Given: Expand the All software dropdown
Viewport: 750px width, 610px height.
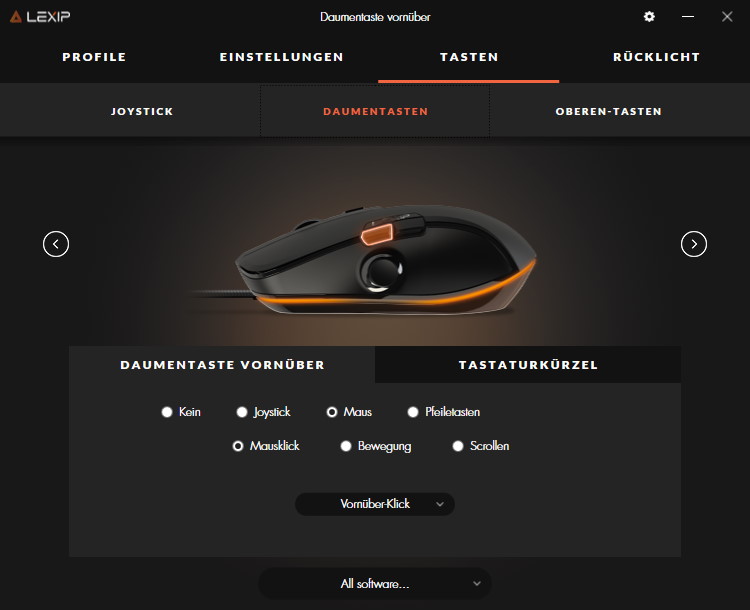Looking at the screenshot, I should point(375,584).
